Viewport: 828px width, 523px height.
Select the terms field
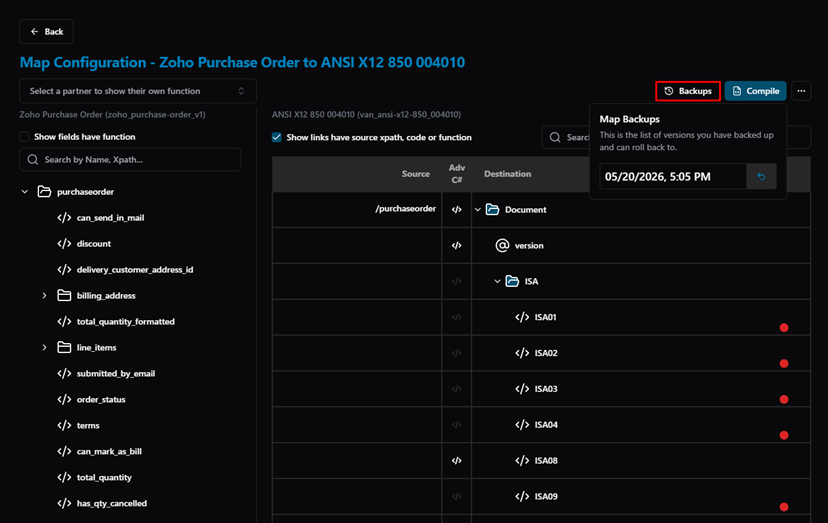tap(88, 425)
